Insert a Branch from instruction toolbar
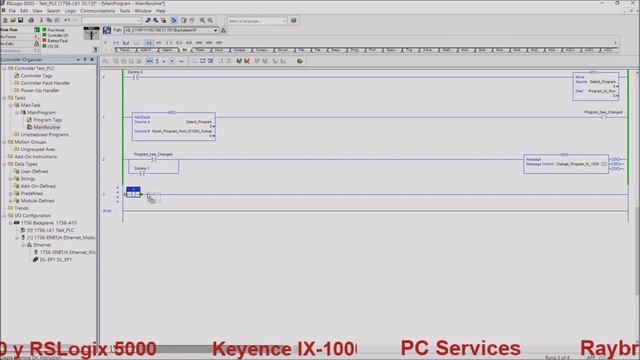This screenshot has width=640, height=360. [126, 42]
